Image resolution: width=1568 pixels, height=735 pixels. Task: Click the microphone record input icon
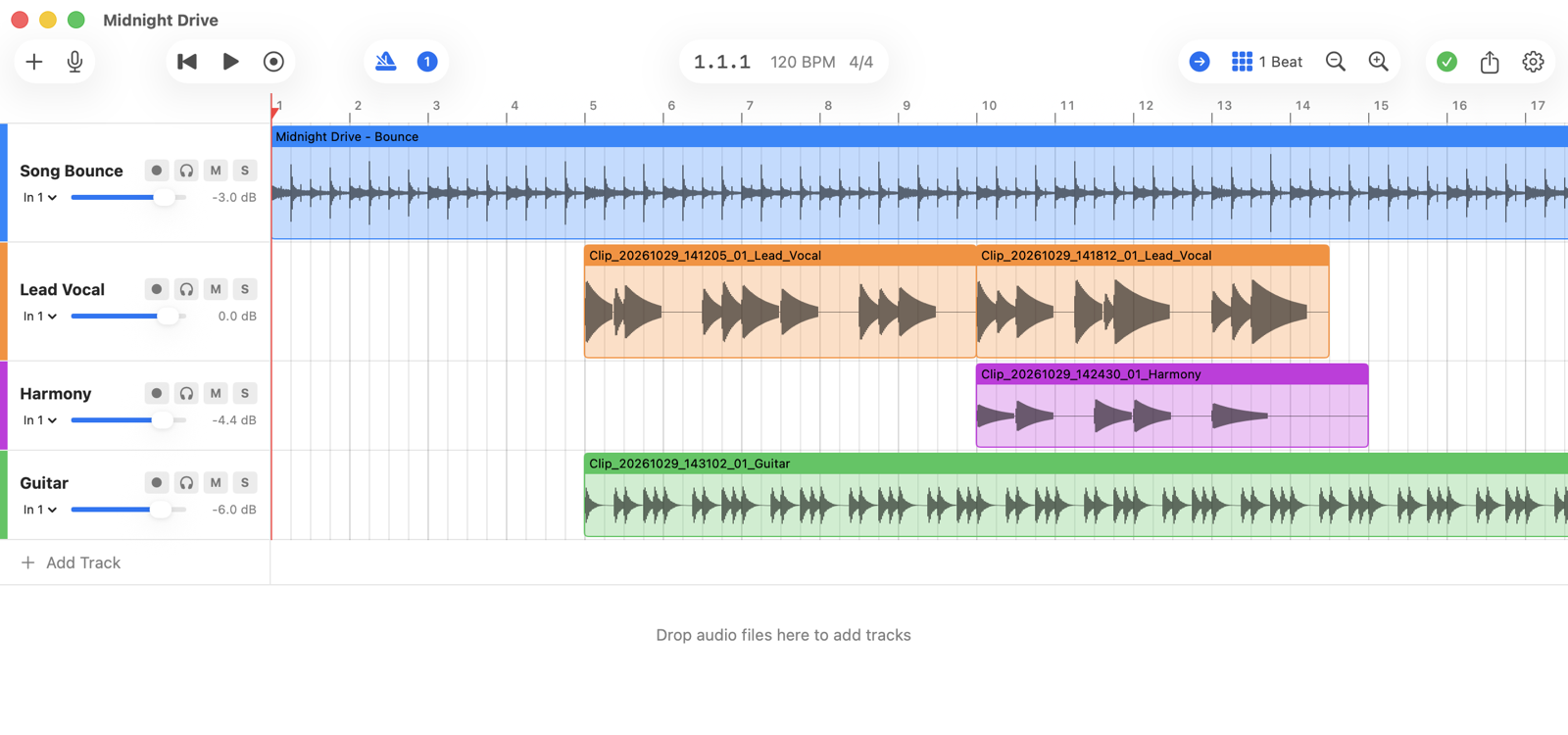click(x=74, y=62)
